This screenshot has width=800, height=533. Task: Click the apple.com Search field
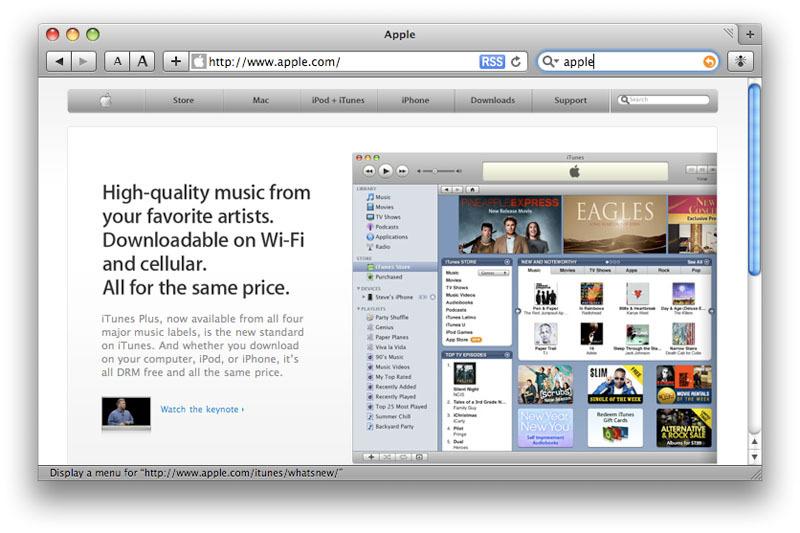tap(663, 100)
